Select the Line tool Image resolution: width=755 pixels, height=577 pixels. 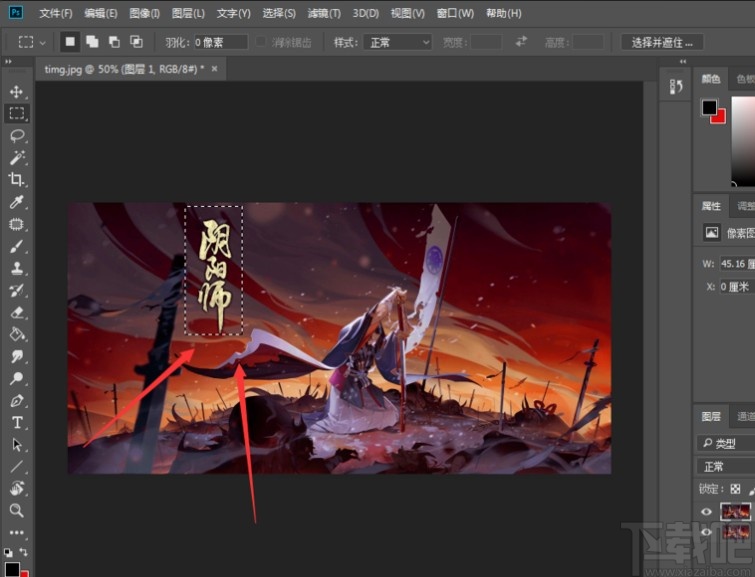(x=17, y=466)
